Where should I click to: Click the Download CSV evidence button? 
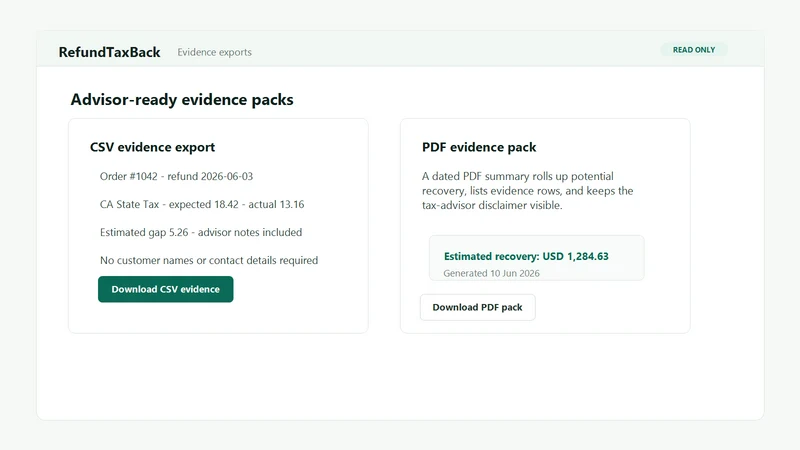[165, 289]
